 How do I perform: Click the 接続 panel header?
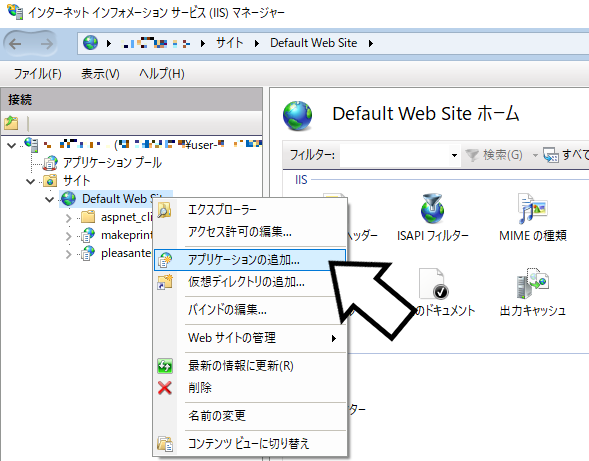131,100
